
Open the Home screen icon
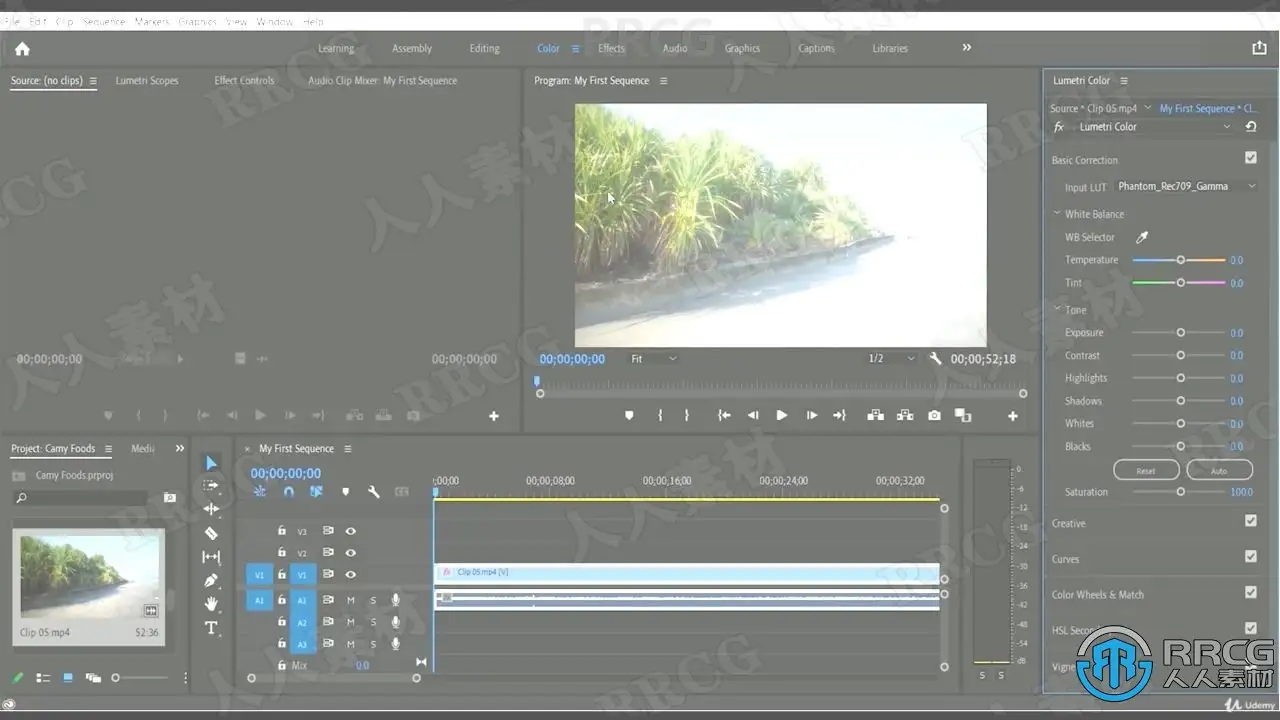click(x=22, y=49)
